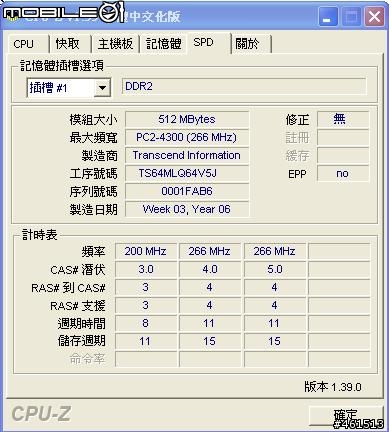Click the 確定 button
This screenshot has width=389, height=432.
pos(346,416)
